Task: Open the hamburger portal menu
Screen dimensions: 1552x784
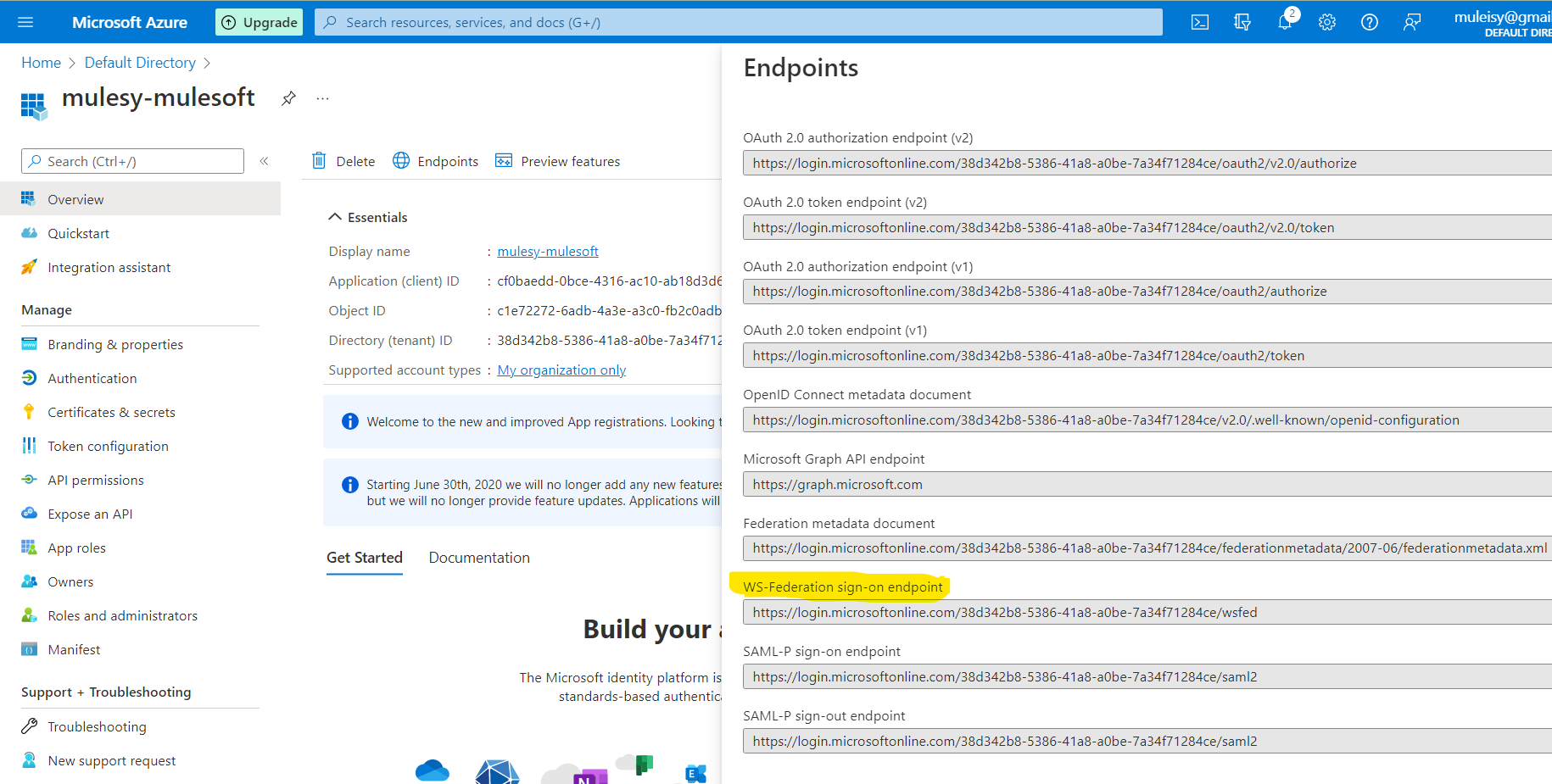Action: (25, 23)
